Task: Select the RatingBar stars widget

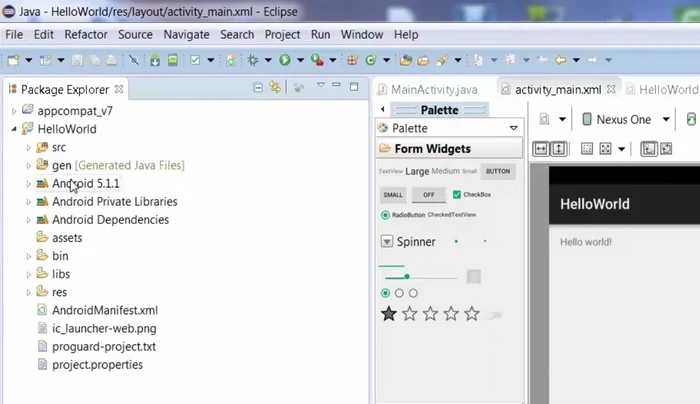Action: tap(430, 314)
